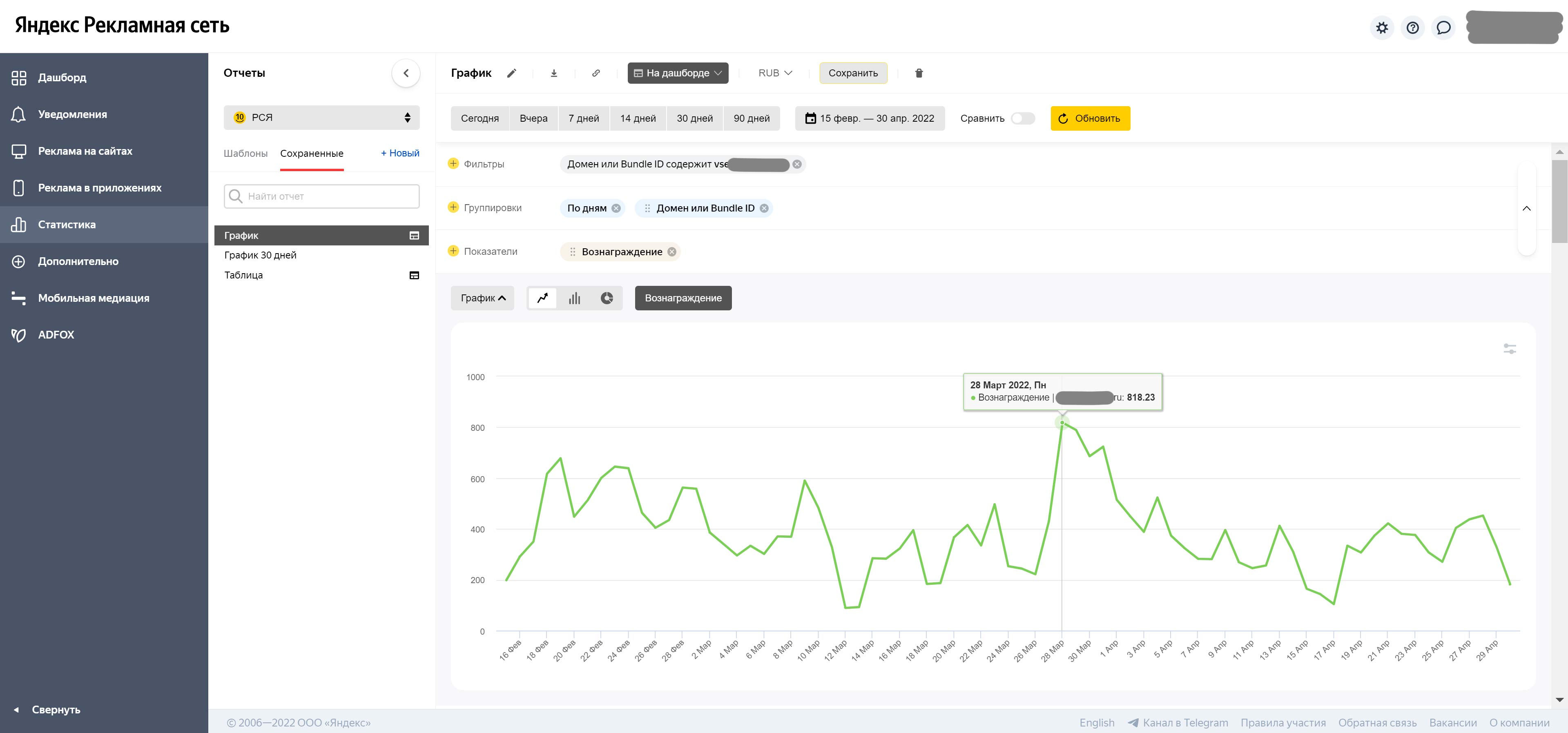Viewport: 1568px width, 733px height.
Task: Open the chart settings sliders icon
Action: (1510, 349)
